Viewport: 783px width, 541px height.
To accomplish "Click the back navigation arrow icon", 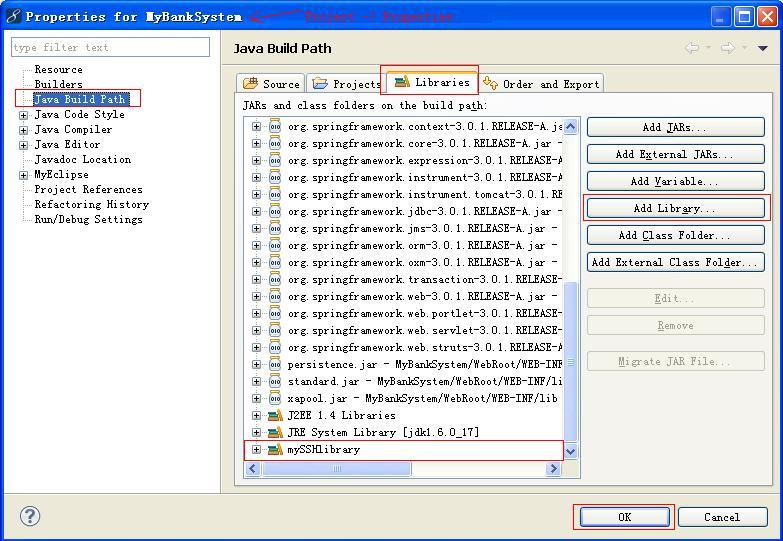I will 692,48.
